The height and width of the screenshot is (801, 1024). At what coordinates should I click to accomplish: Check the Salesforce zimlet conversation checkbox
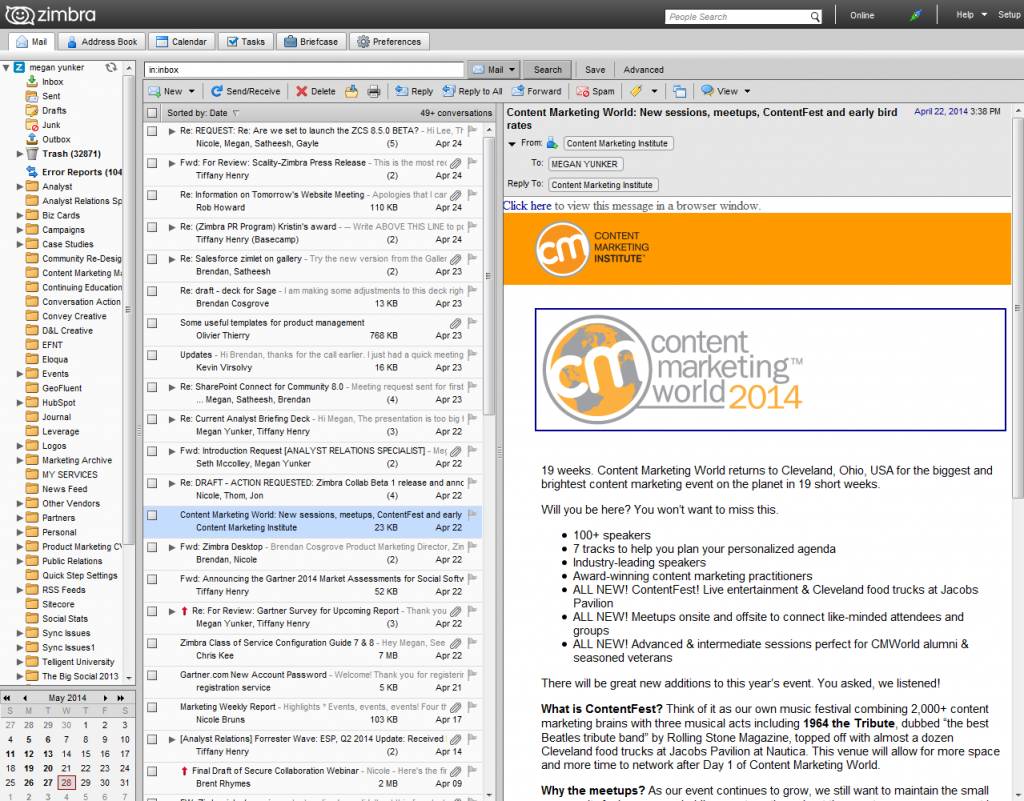pyautogui.click(x=152, y=259)
